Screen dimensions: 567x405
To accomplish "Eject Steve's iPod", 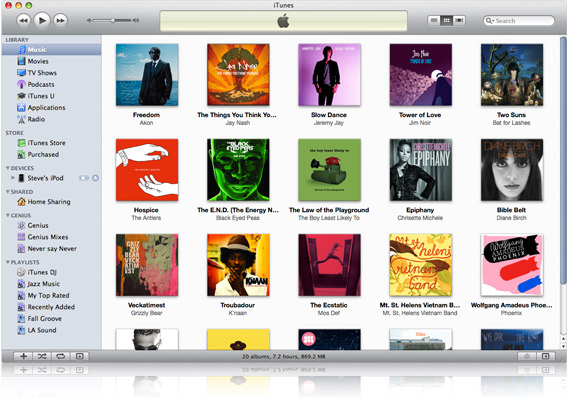I will (95, 178).
